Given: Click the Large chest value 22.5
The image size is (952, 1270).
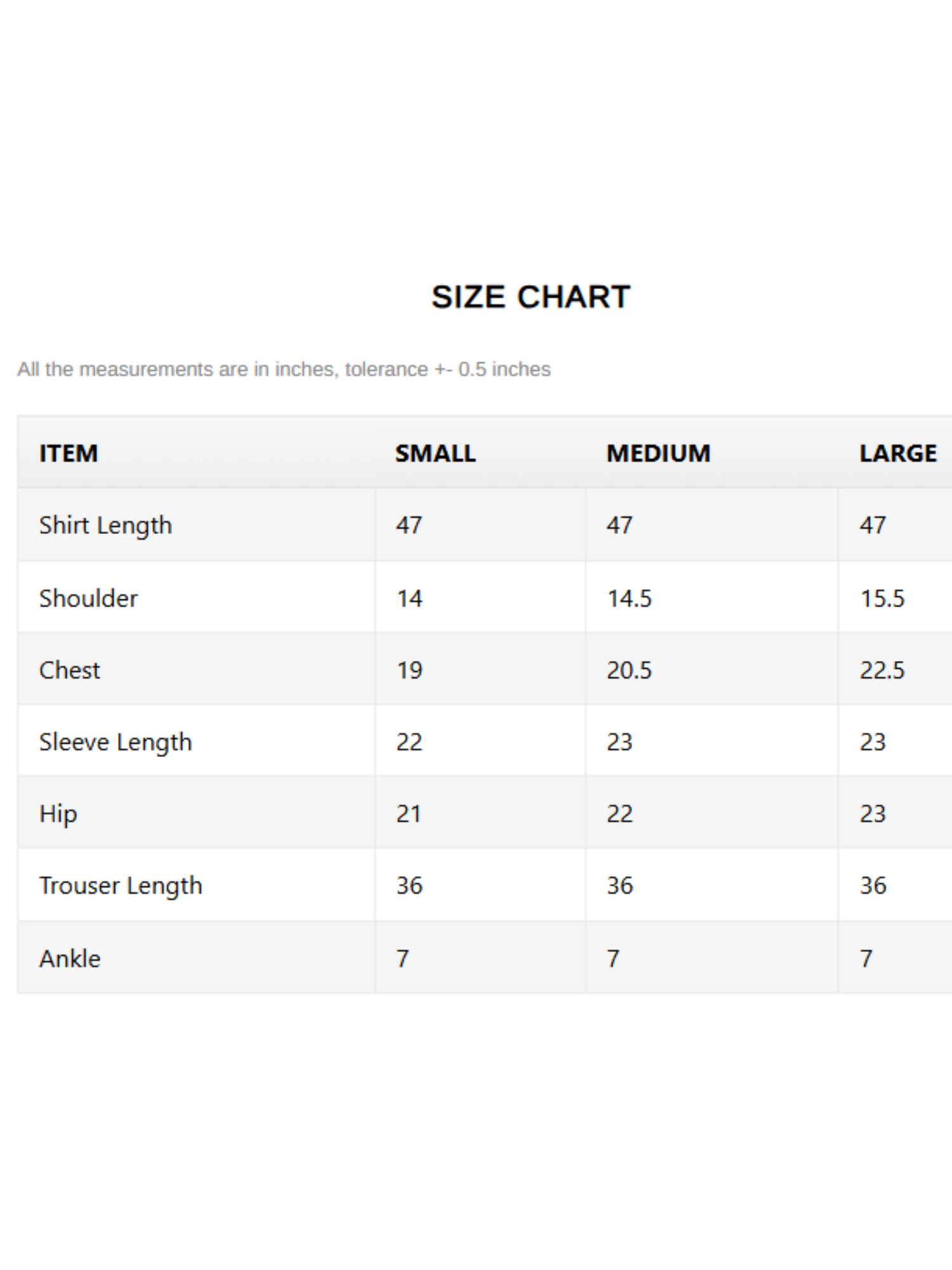Looking at the screenshot, I should [882, 670].
